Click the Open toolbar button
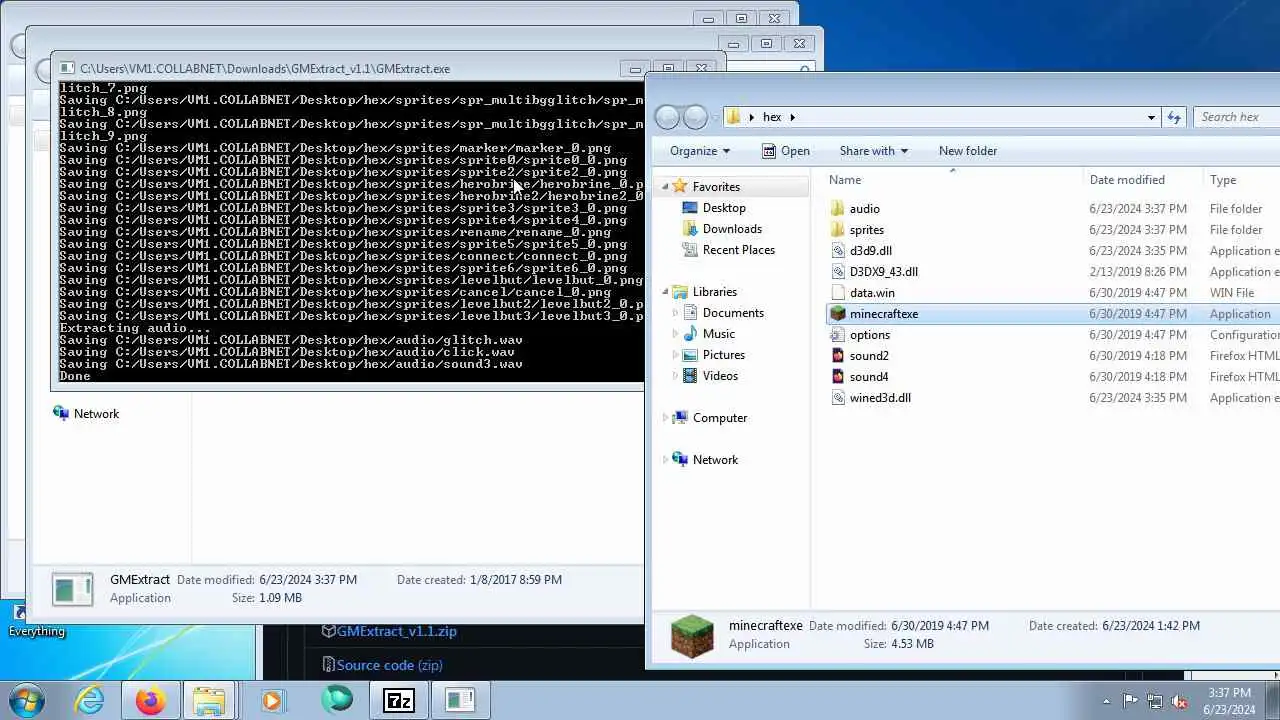Image resolution: width=1280 pixels, height=720 pixels. [x=786, y=151]
